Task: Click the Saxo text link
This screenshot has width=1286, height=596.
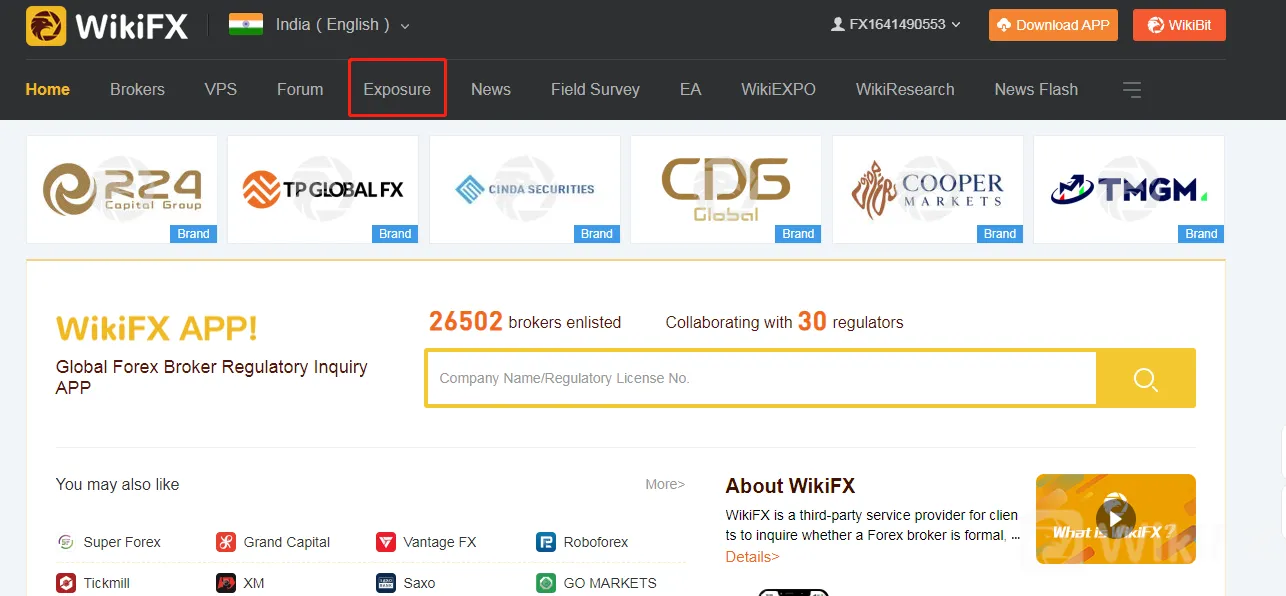Action: point(419,582)
